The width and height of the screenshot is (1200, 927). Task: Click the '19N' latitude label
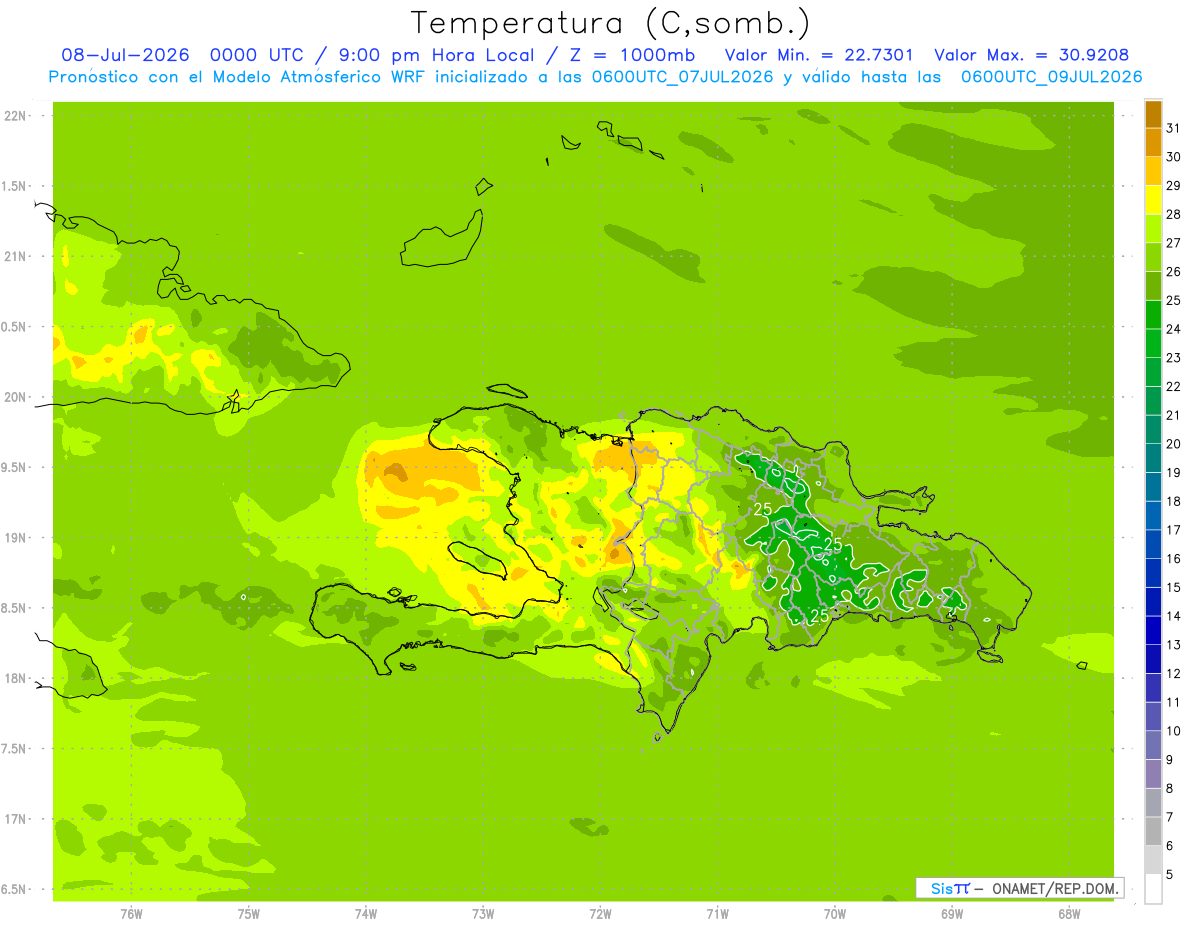(15, 538)
